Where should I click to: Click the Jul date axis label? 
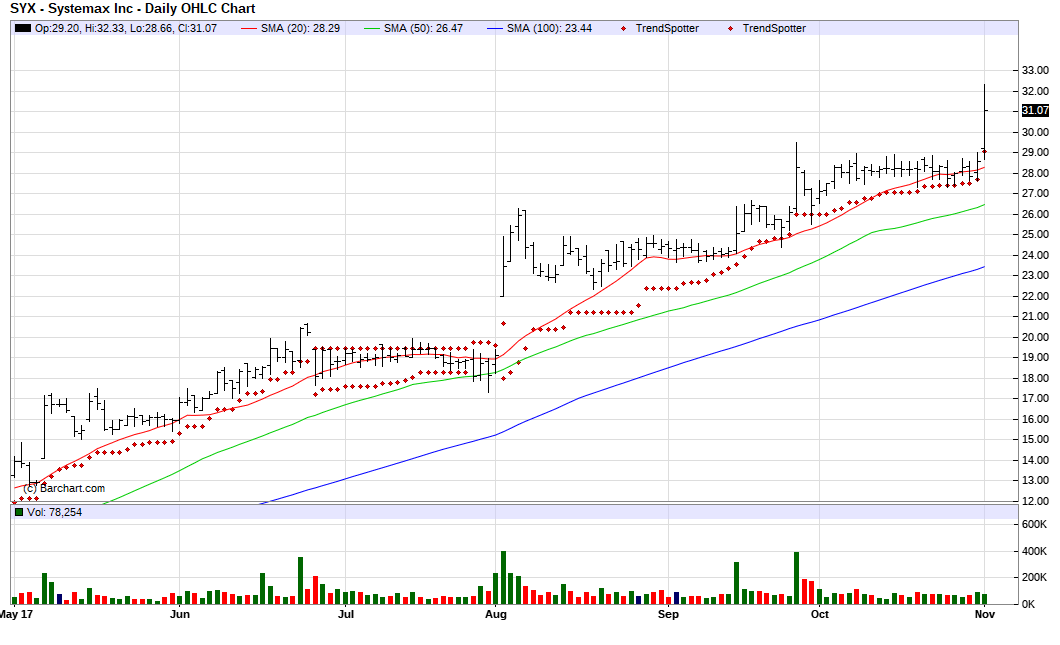click(345, 615)
